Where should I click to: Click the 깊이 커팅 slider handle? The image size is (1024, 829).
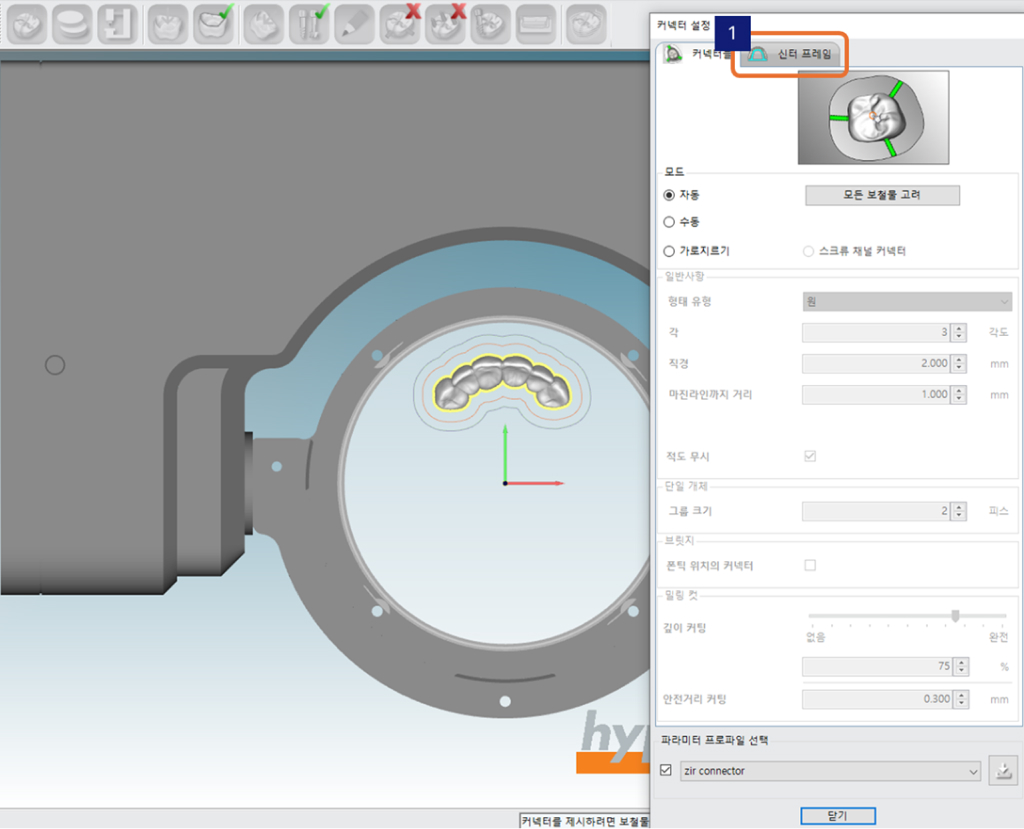pos(956,616)
